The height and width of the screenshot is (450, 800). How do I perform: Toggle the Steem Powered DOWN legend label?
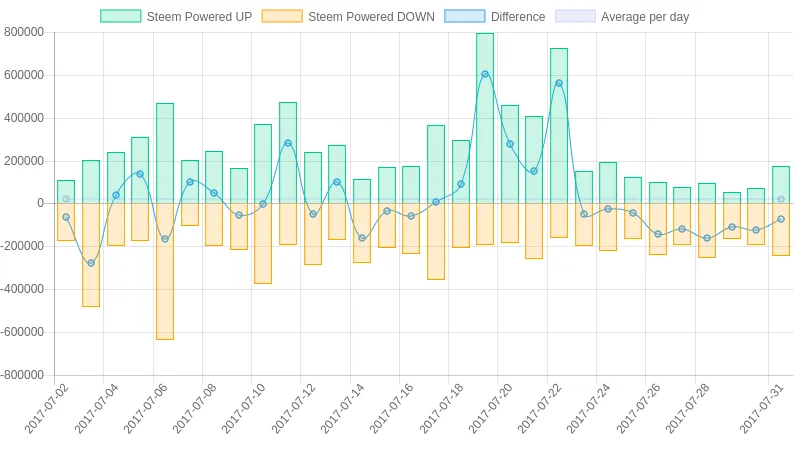coord(371,17)
